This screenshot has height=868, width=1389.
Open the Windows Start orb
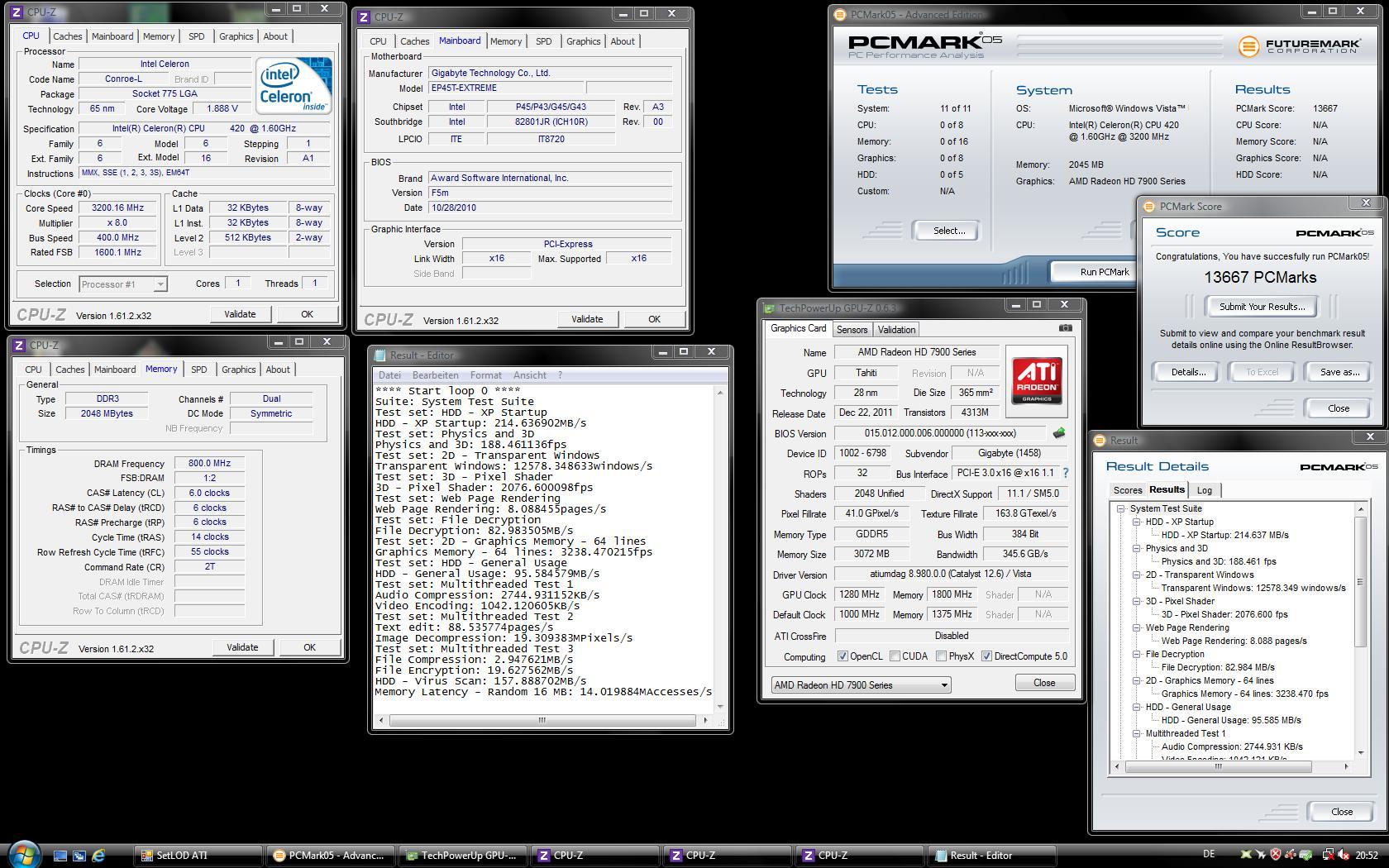[23, 854]
